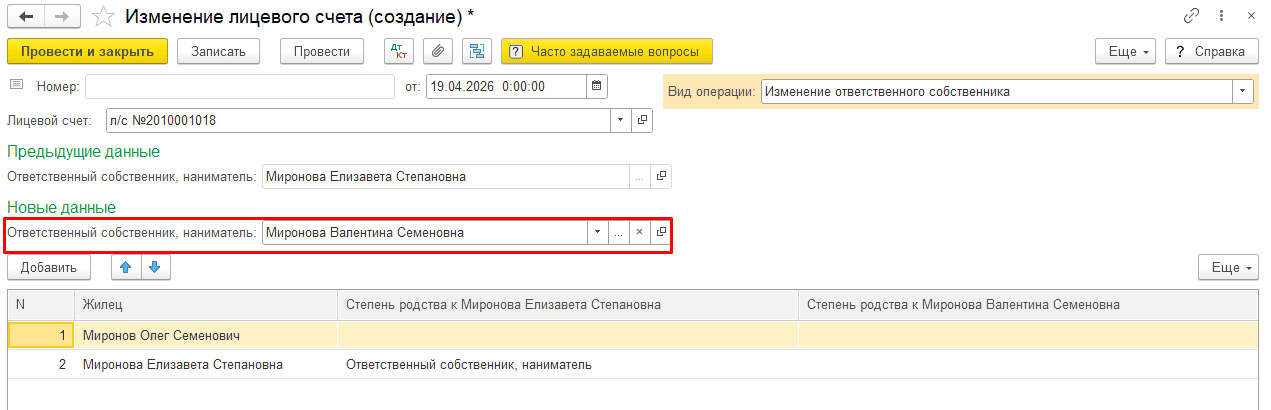Add this form to favorites with the star
This screenshot has height=410, width=1271.
[102, 17]
